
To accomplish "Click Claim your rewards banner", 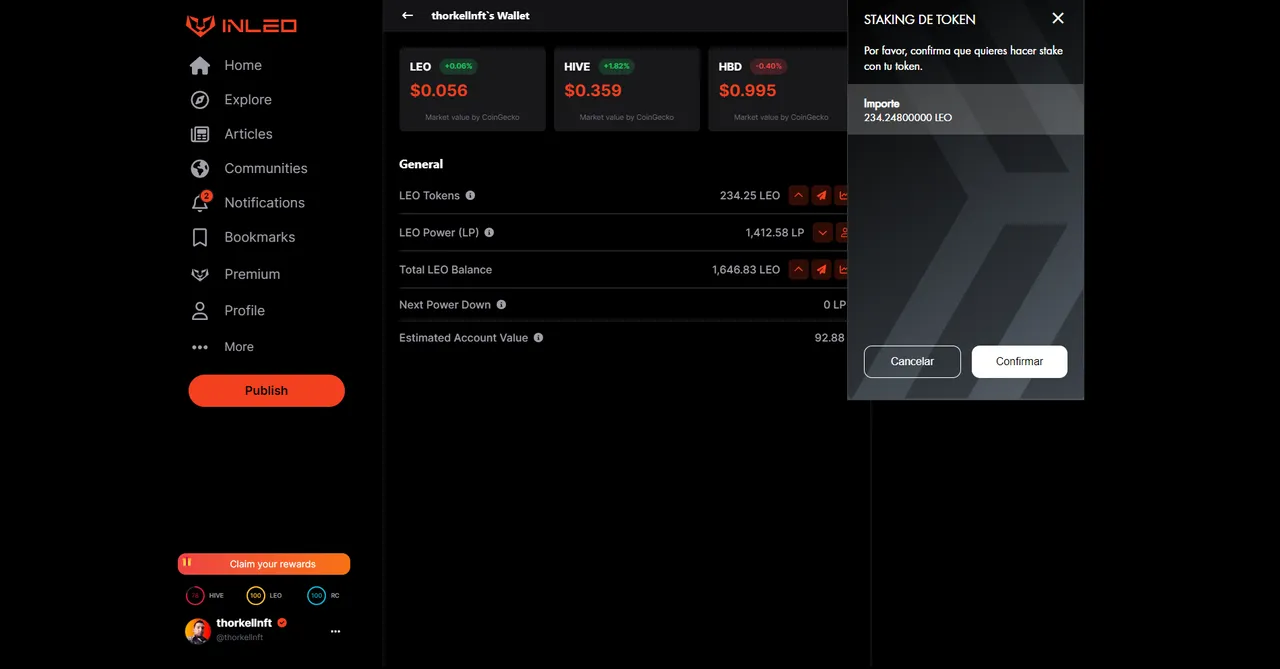I will 264,564.
